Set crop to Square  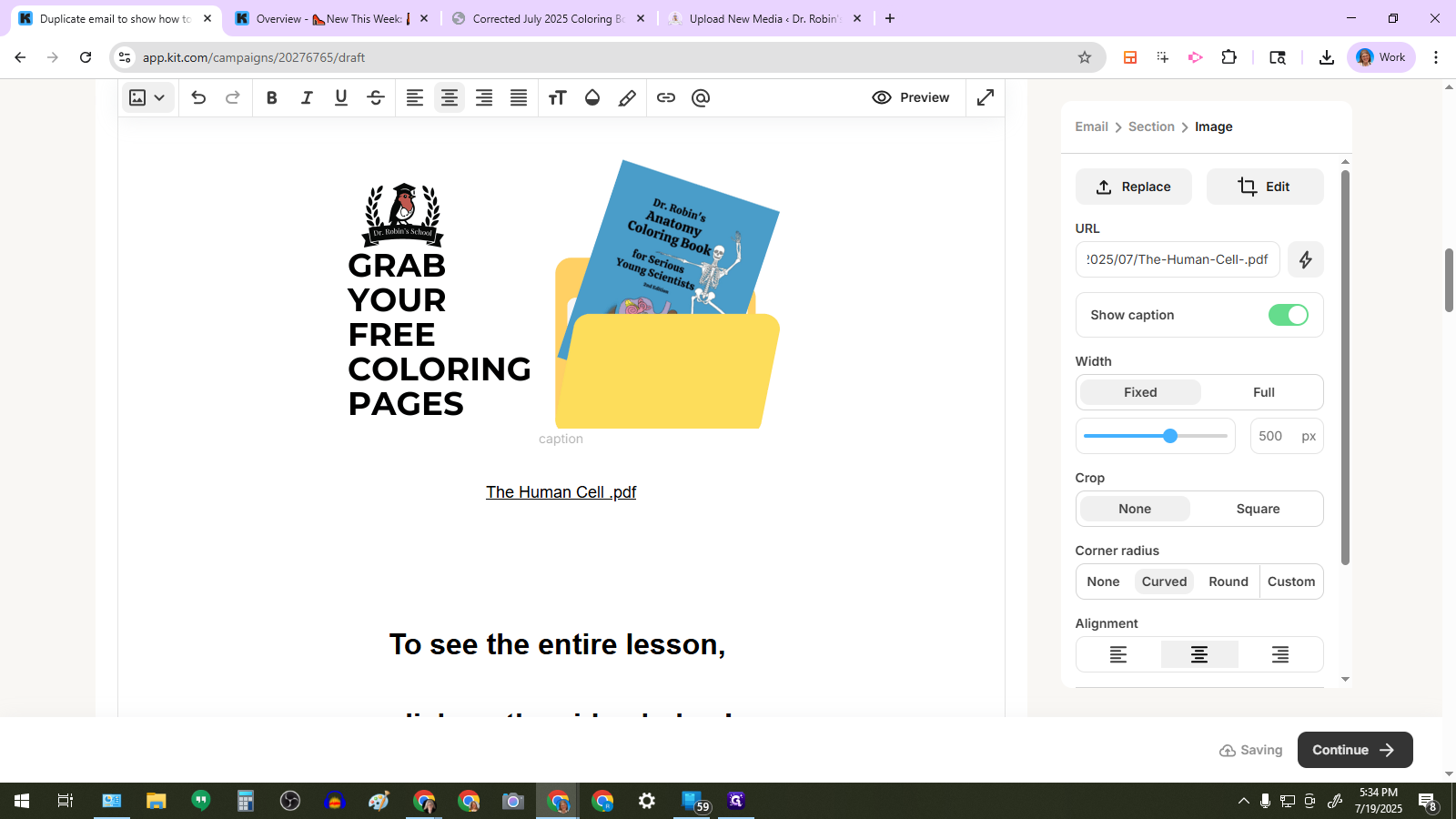click(x=1258, y=509)
